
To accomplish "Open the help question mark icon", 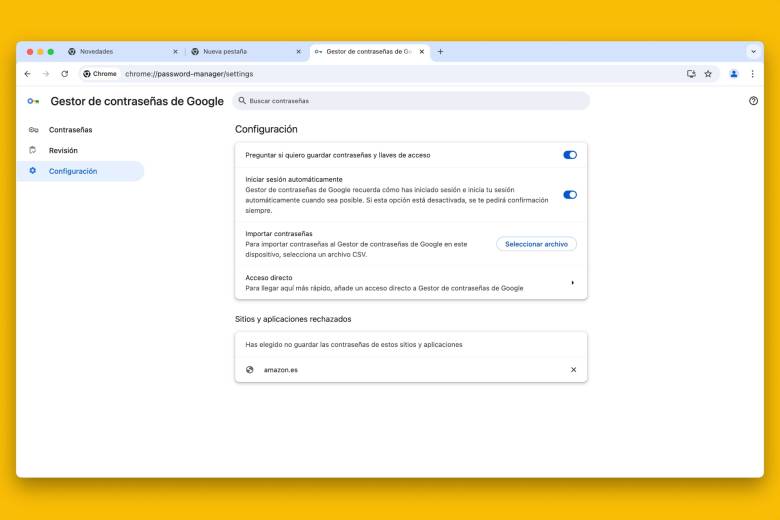I will 753,101.
